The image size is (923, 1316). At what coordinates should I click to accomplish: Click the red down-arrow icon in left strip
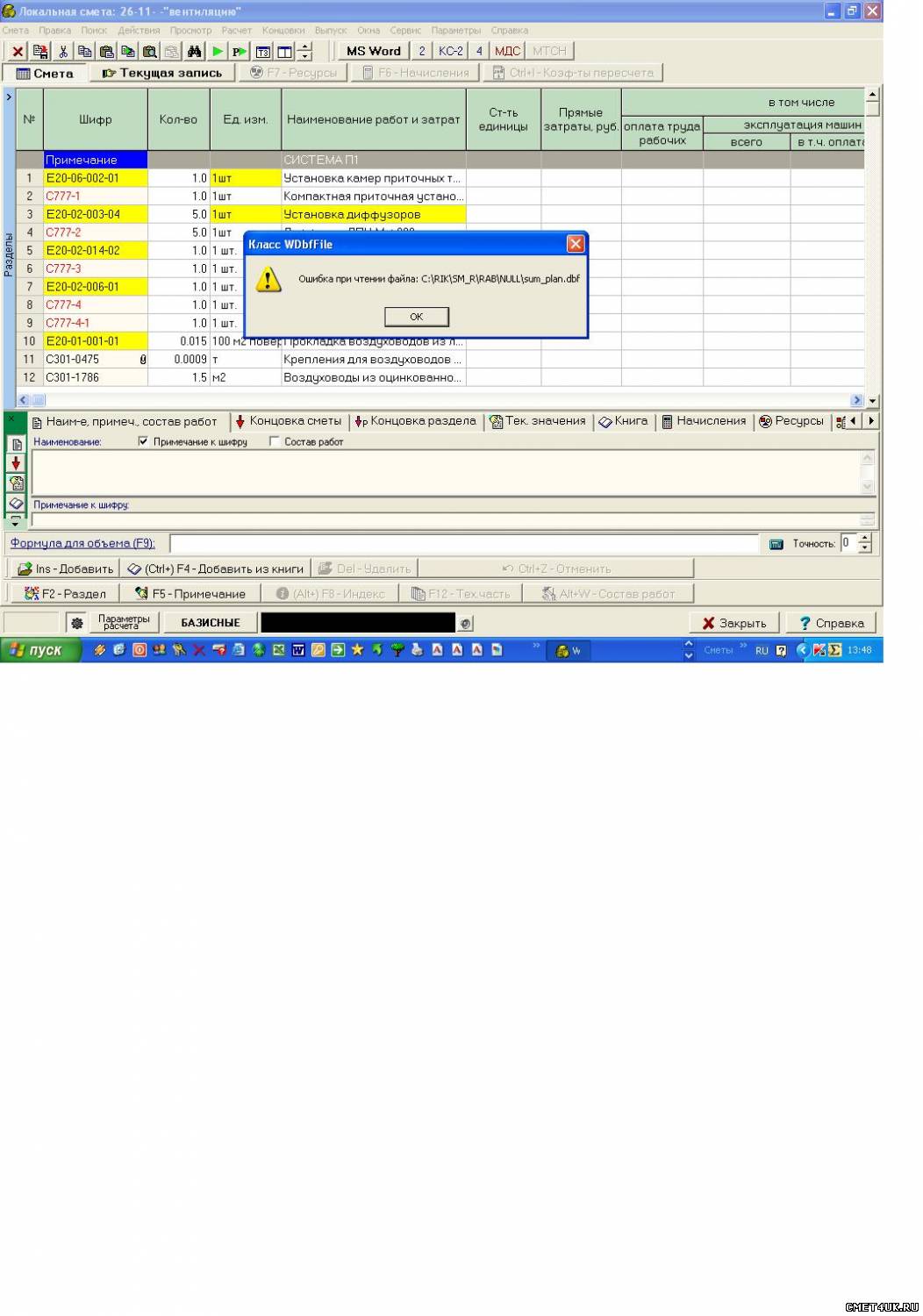coord(16,463)
